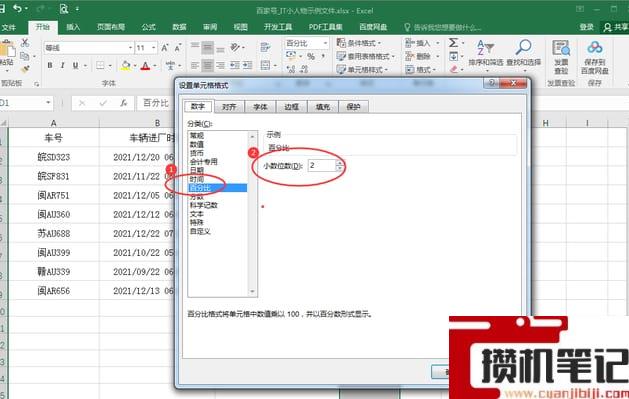Open the Name Box dropdown arrow
The image size is (629, 399).
pyautogui.click(x=48, y=103)
